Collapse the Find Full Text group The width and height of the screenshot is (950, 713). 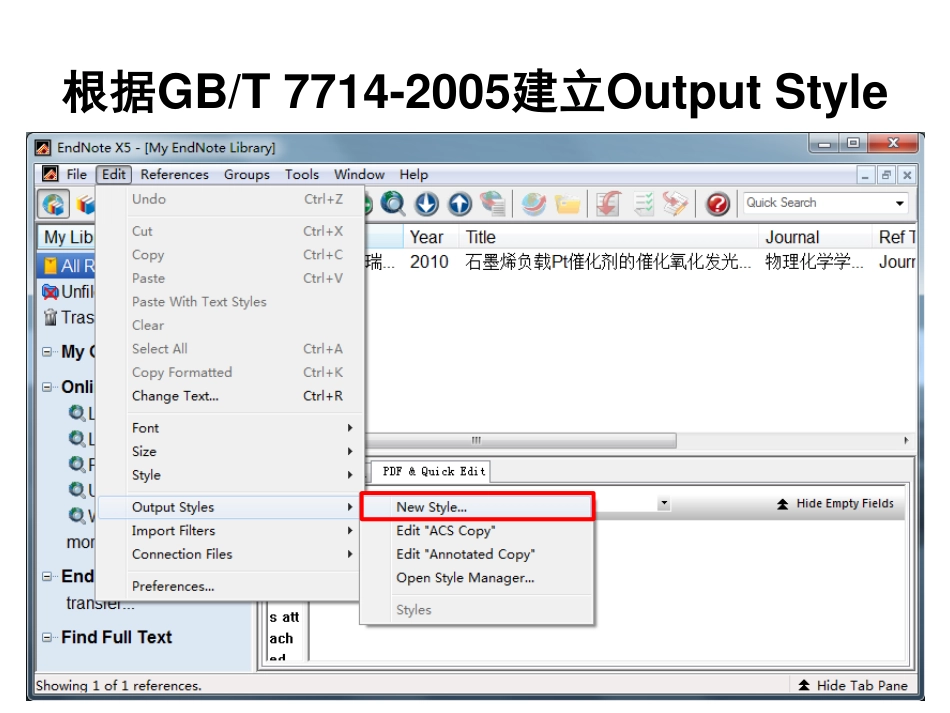click(48, 638)
